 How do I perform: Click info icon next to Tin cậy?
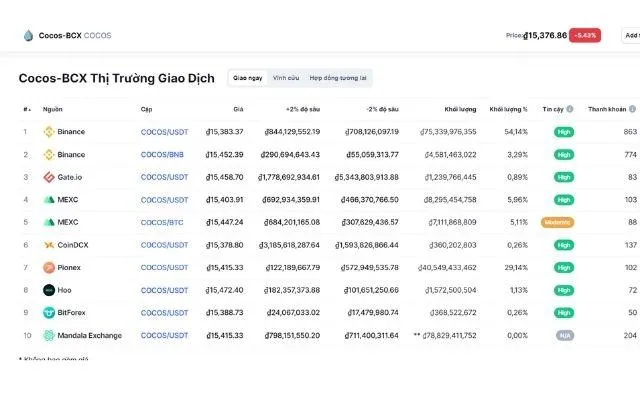coord(570,109)
